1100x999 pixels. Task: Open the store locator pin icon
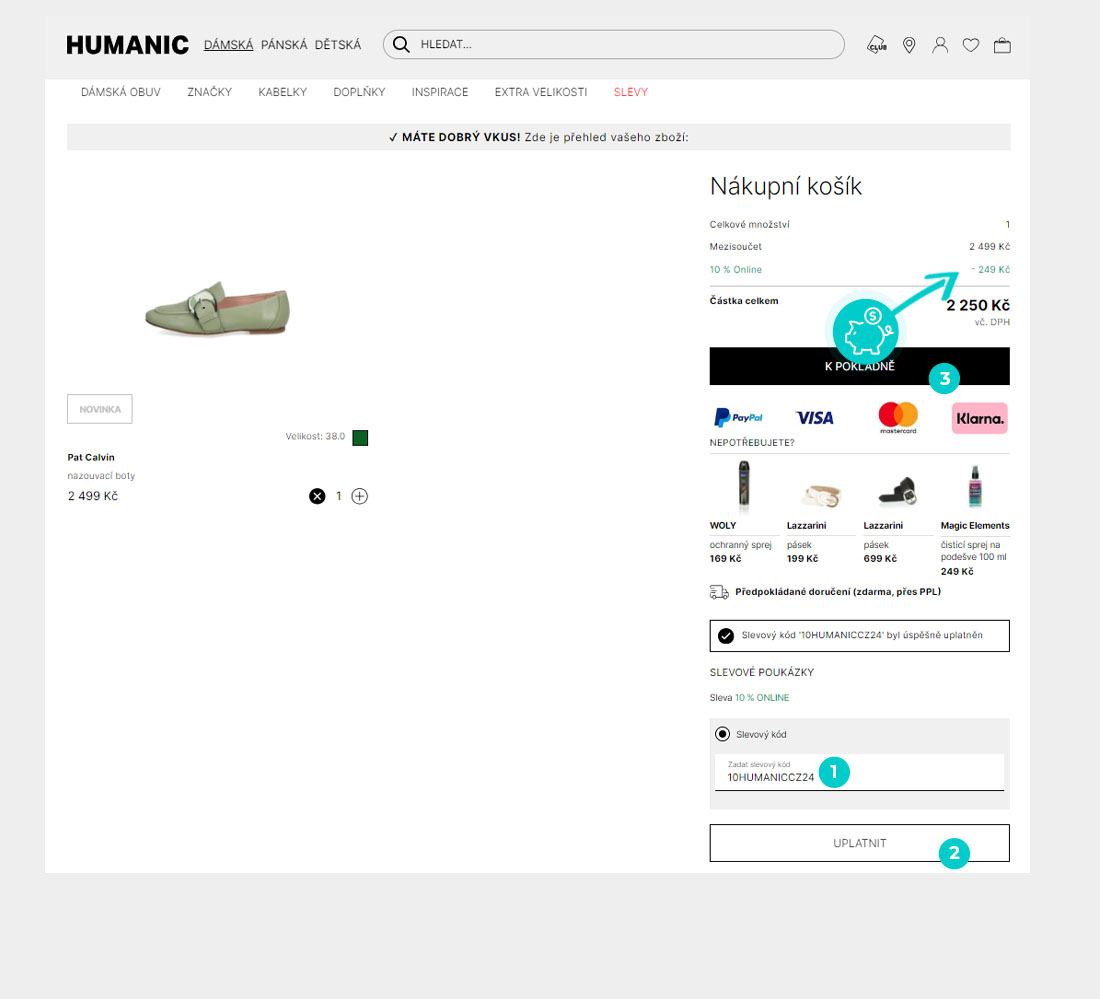909,45
